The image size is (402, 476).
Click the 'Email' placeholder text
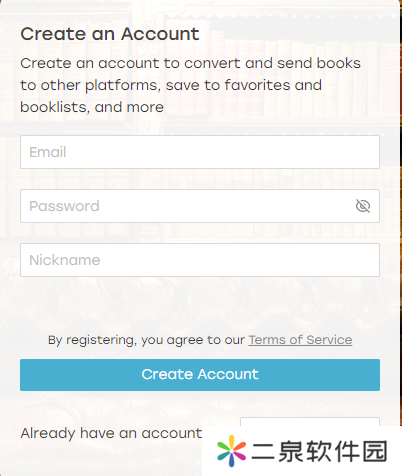48,152
